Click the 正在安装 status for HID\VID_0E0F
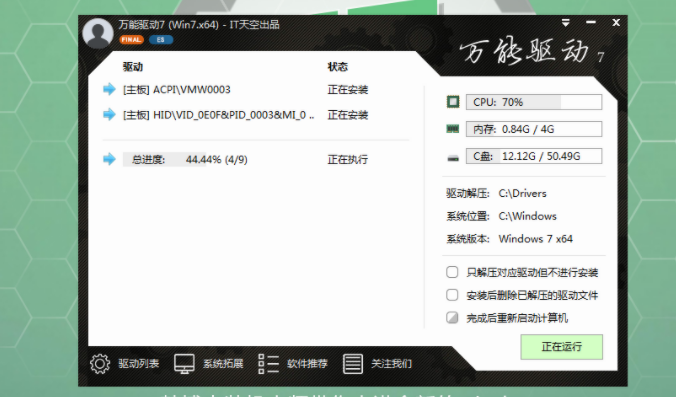Screen dimensions: 676x397 (347, 115)
